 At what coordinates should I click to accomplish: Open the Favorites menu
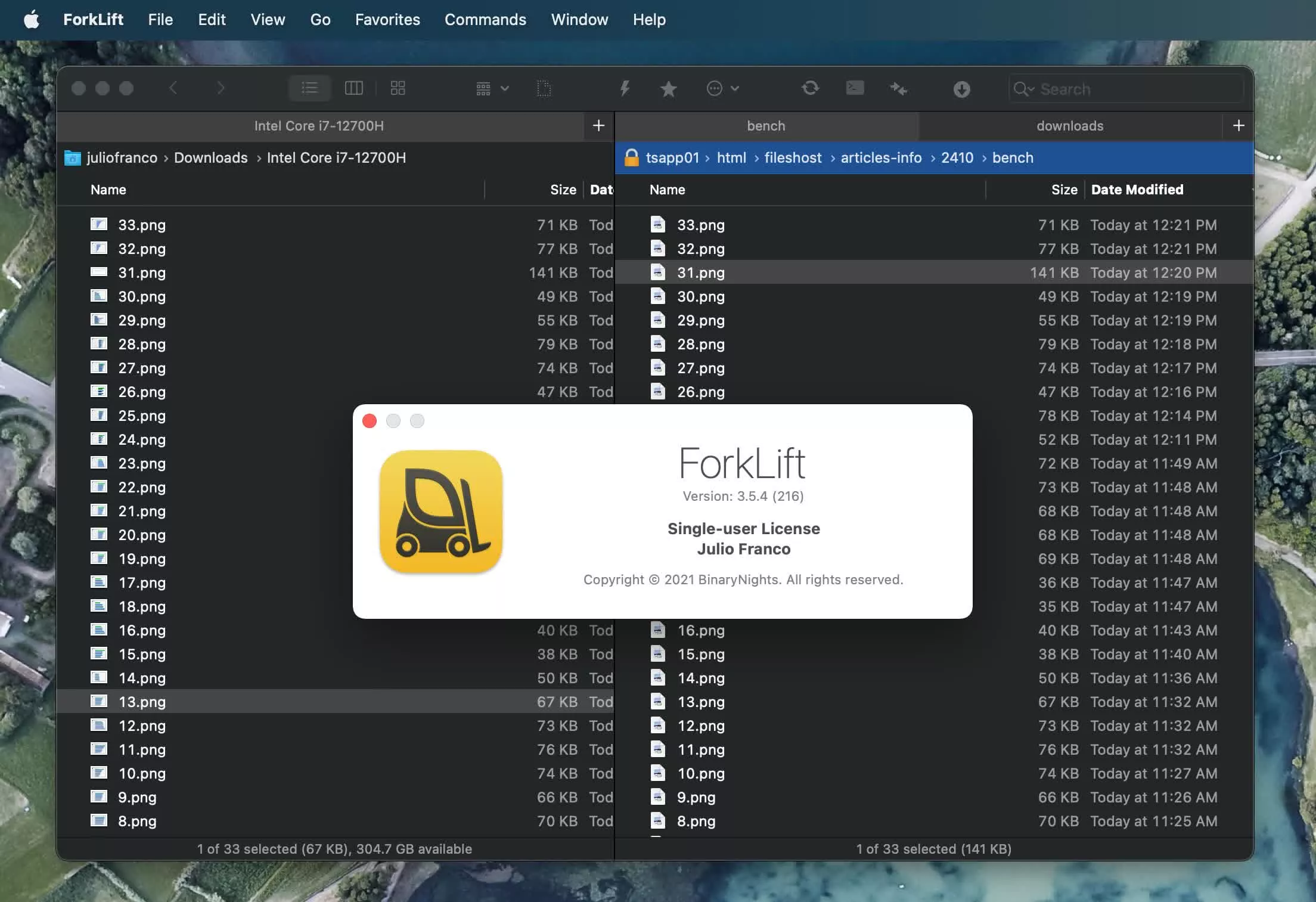(387, 20)
